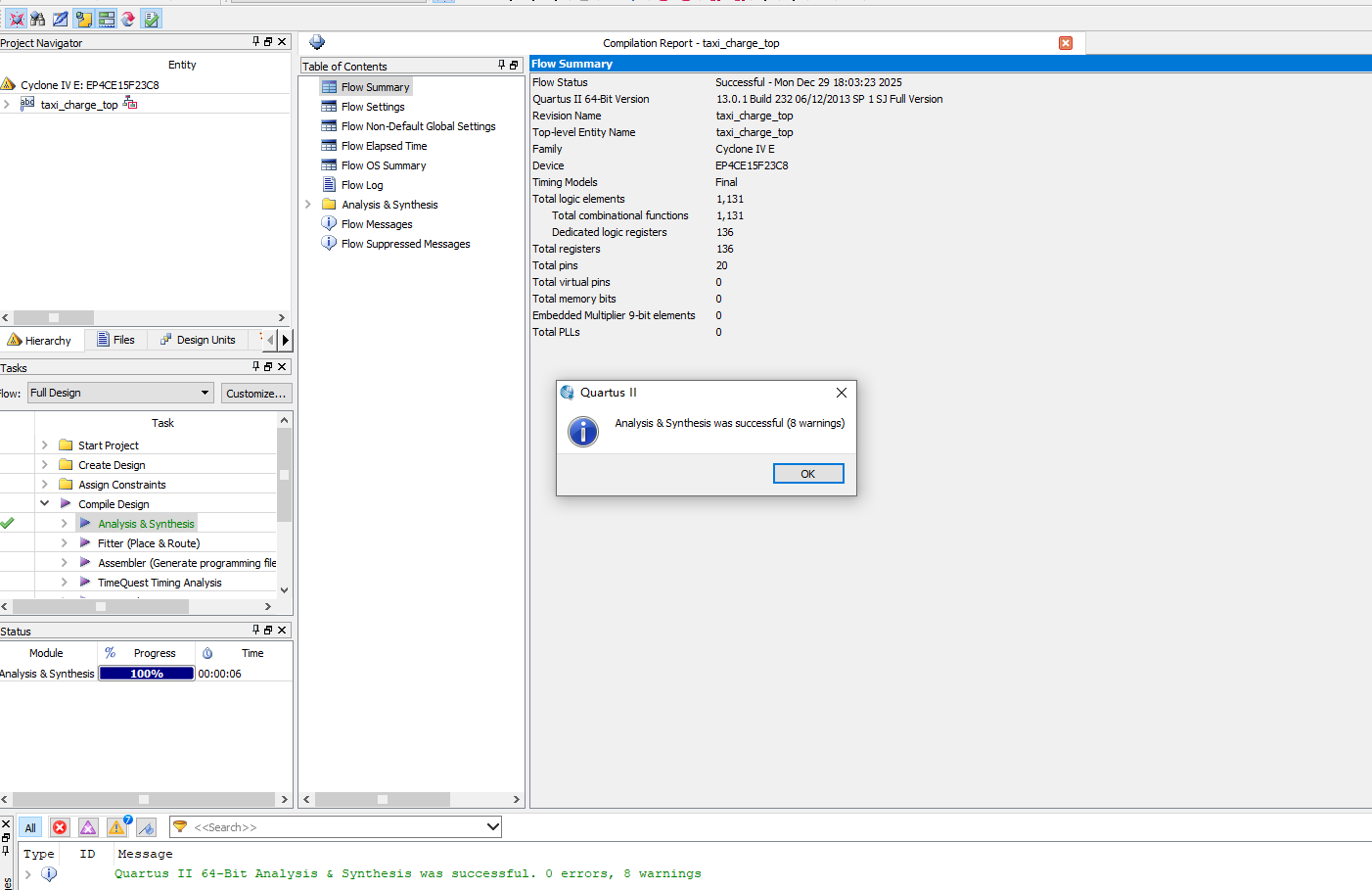Click the play icon for Fitter task
1372x890 pixels.
click(x=85, y=542)
